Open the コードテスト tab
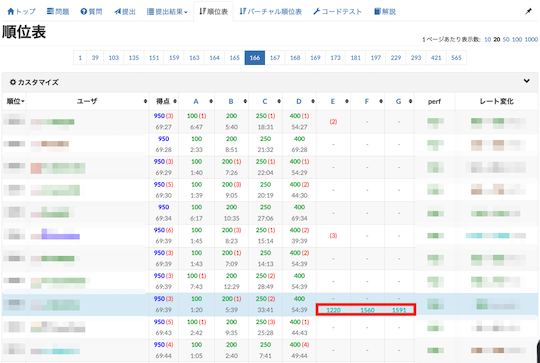Image resolution: width=540 pixels, height=363 pixels. pos(338,12)
